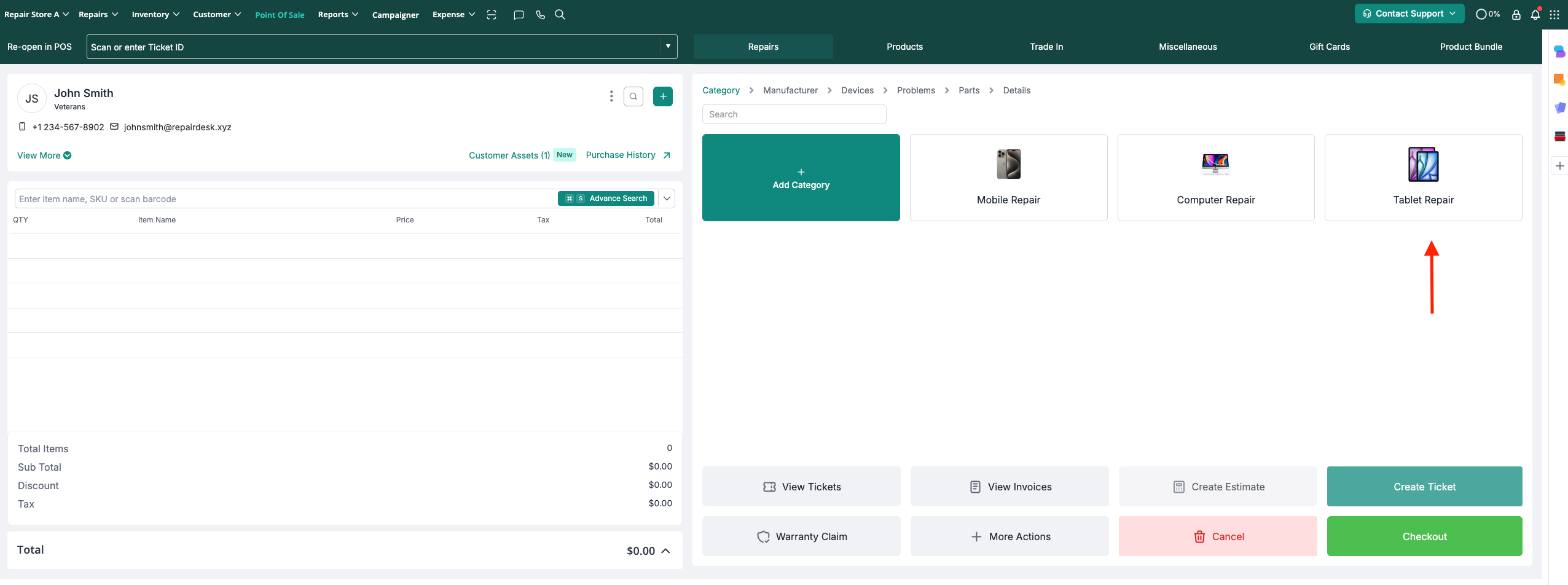
Task: Open the Inventory menu
Action: [155, 15]
